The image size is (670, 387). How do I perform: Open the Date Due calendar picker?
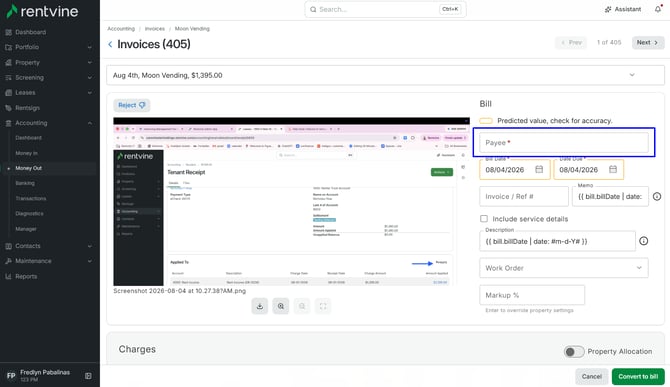click(x=613, y=170)
